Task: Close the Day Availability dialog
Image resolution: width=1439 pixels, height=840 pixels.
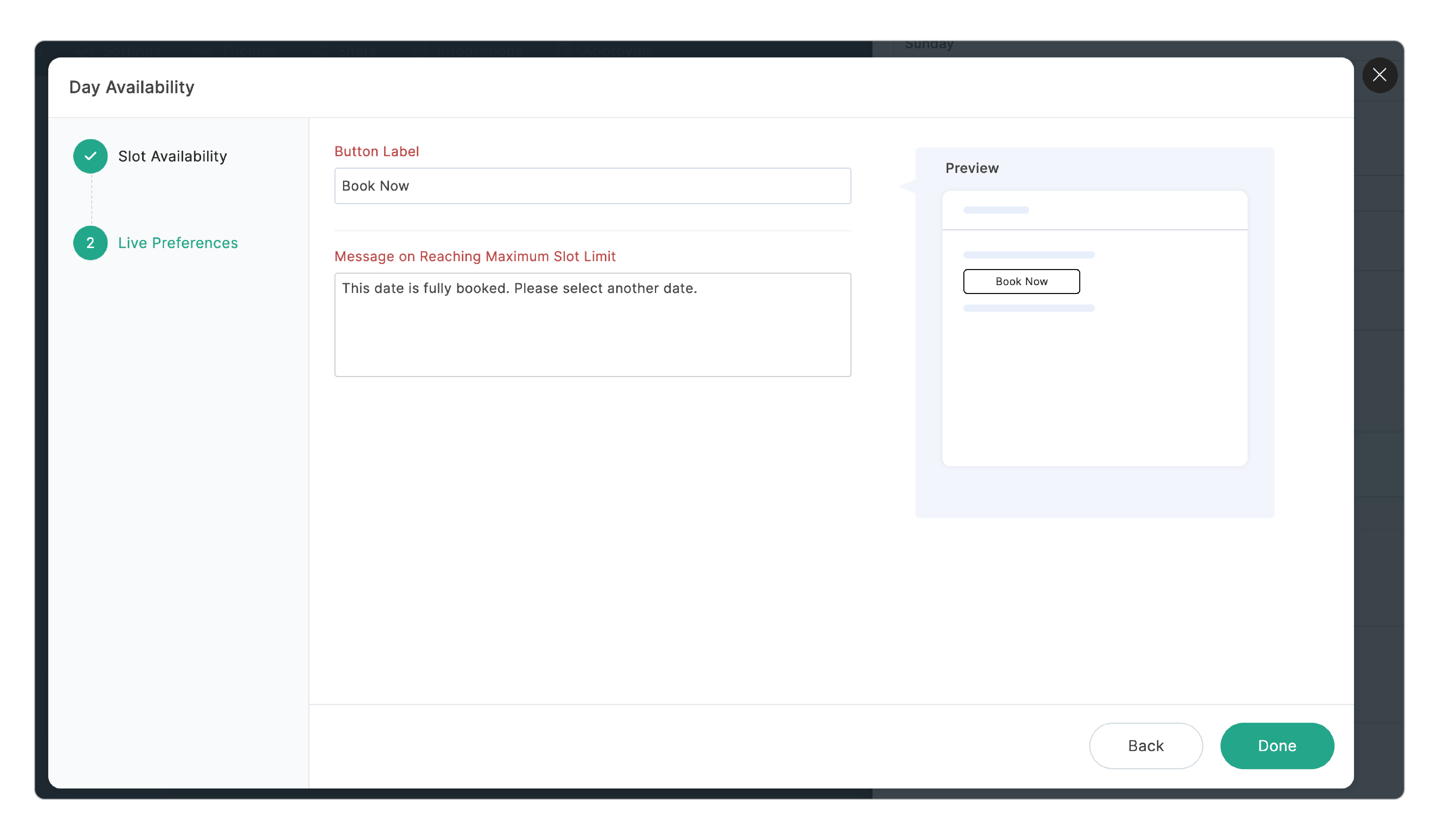Action: 1379,75
